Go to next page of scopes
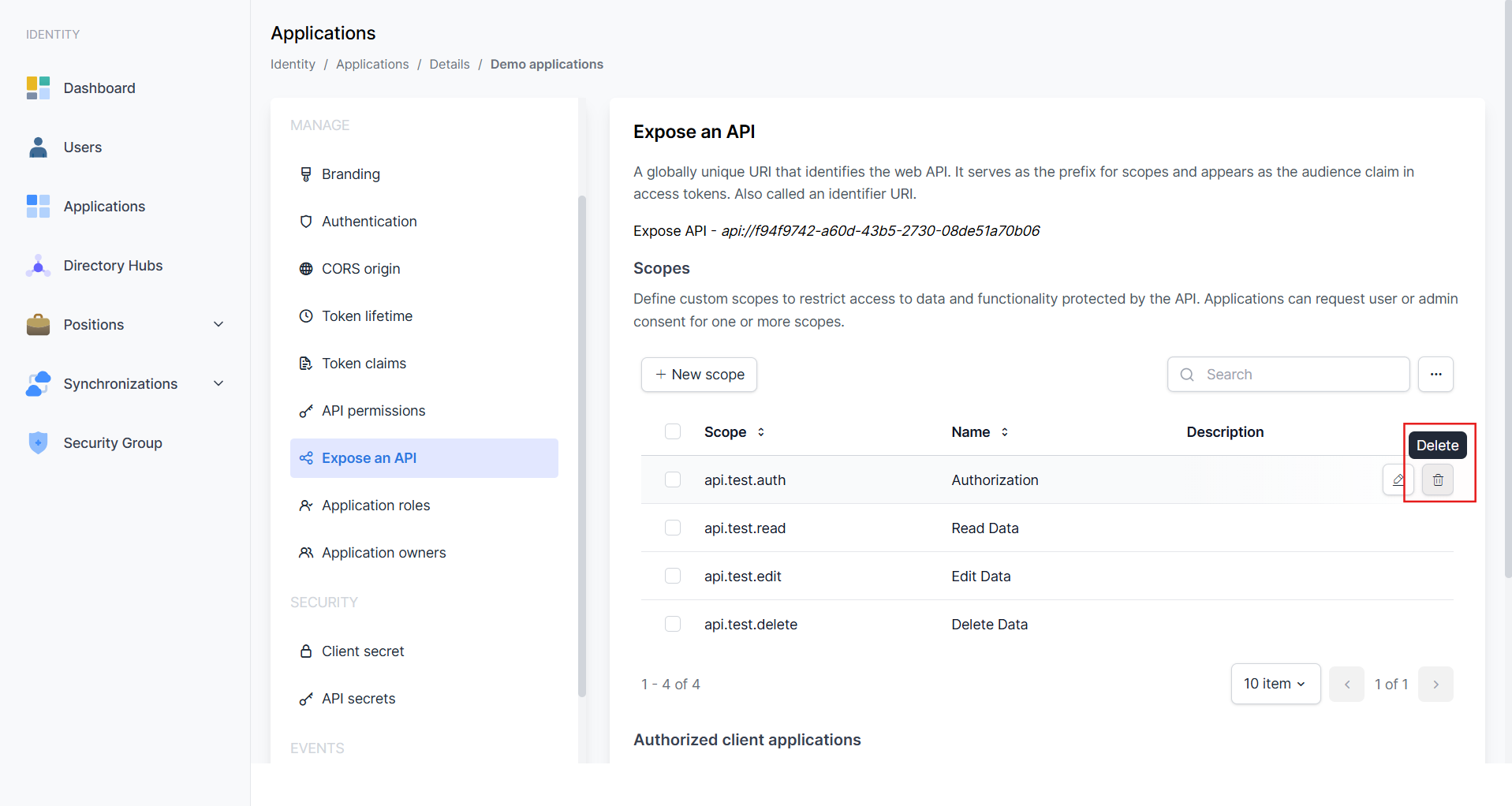The height and width of the screenshot is (806, 1512). (1435, 684)
